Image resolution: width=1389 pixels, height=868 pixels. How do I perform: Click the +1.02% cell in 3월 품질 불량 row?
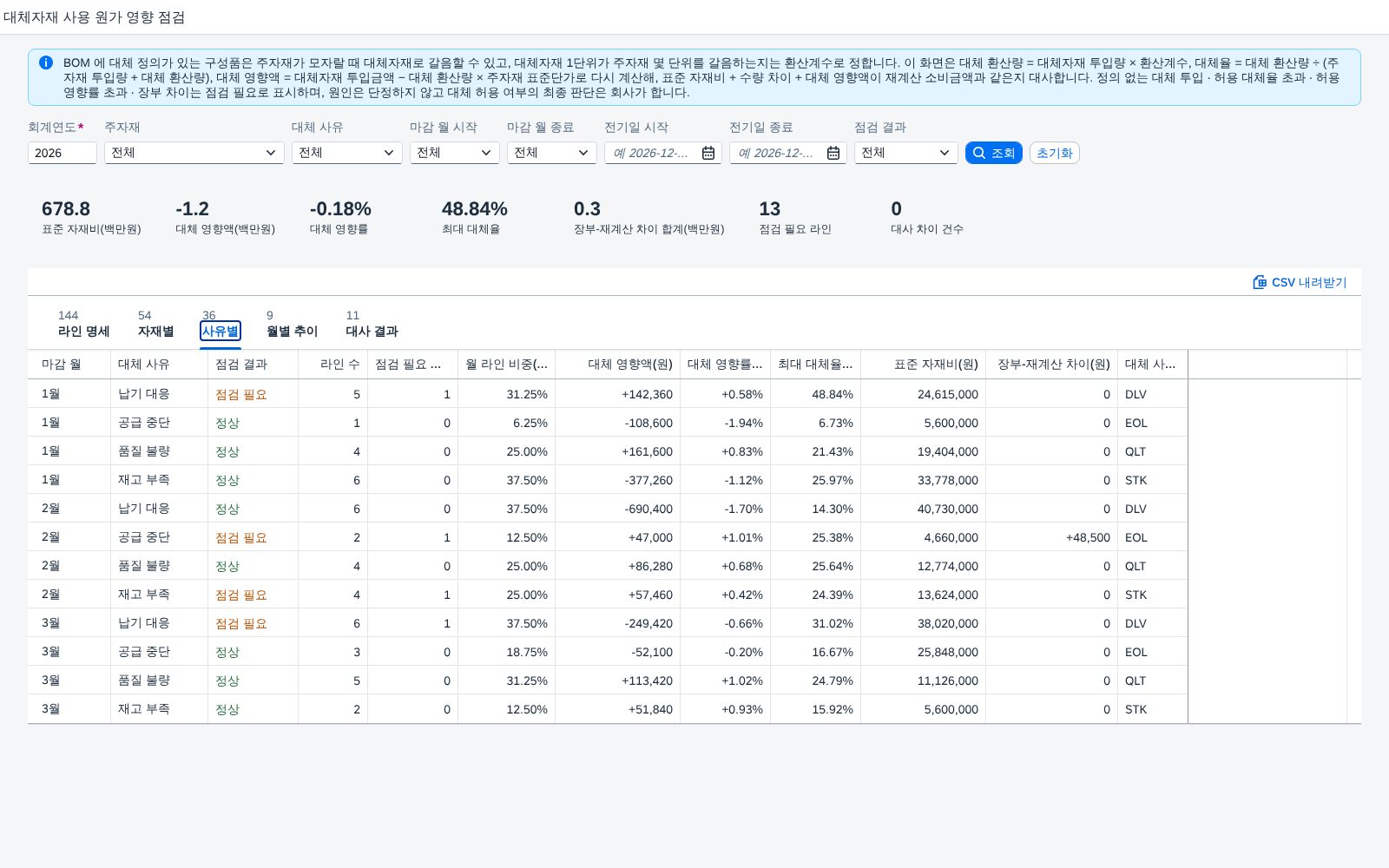tap(726, 681)
